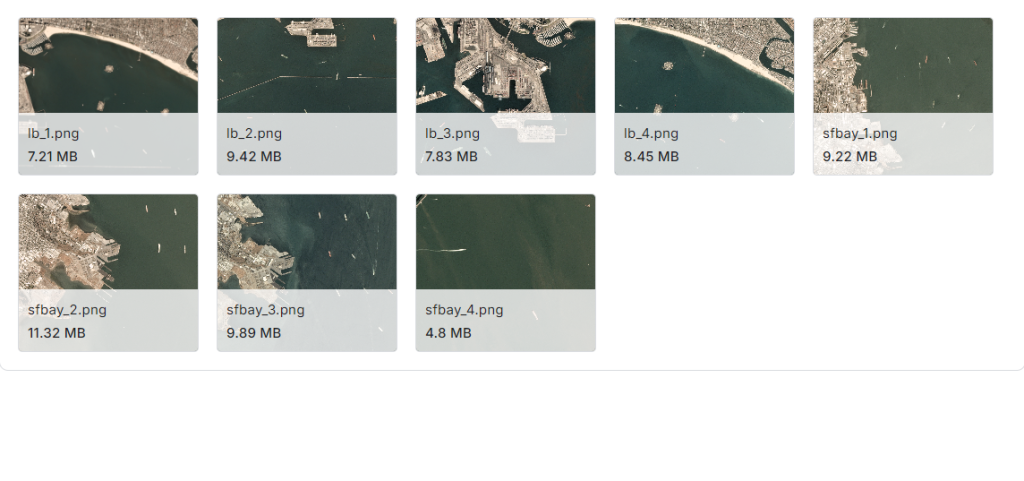Open the lb_3.png port image thumbnail

pyautogui.click(x=505, y=65)
